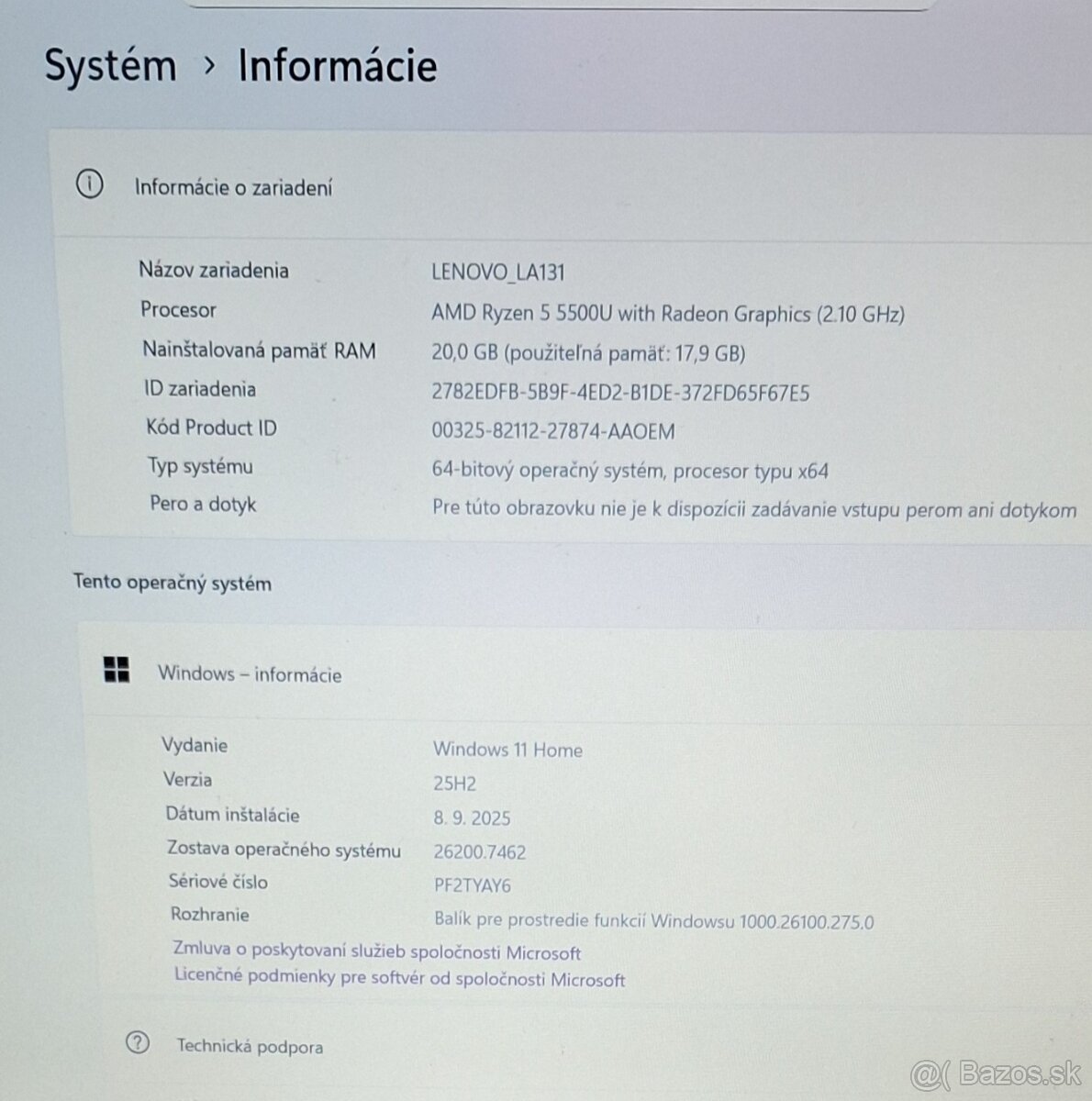Viewport: 1092px width, 1101px height.
Task: Select the Informácie breadcrumb item
Action: pyautogui.click(x=337, y=65)
